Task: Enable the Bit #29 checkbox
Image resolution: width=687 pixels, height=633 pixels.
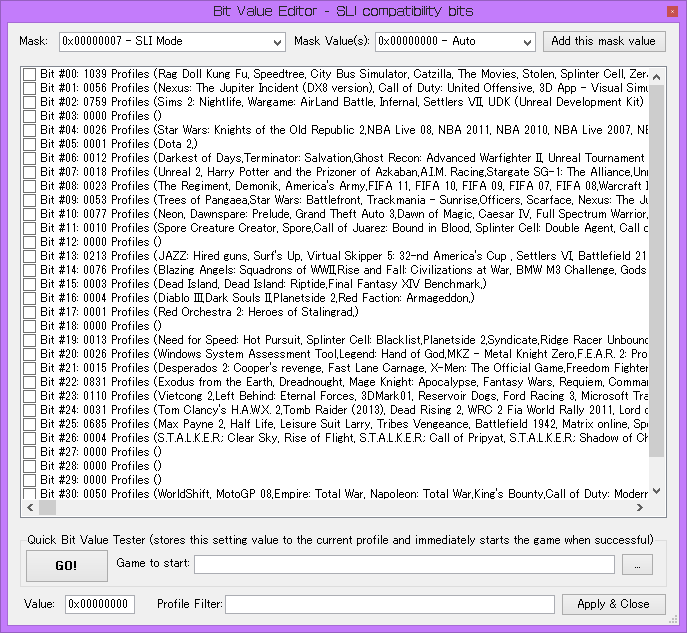Action: coord(29,481)
